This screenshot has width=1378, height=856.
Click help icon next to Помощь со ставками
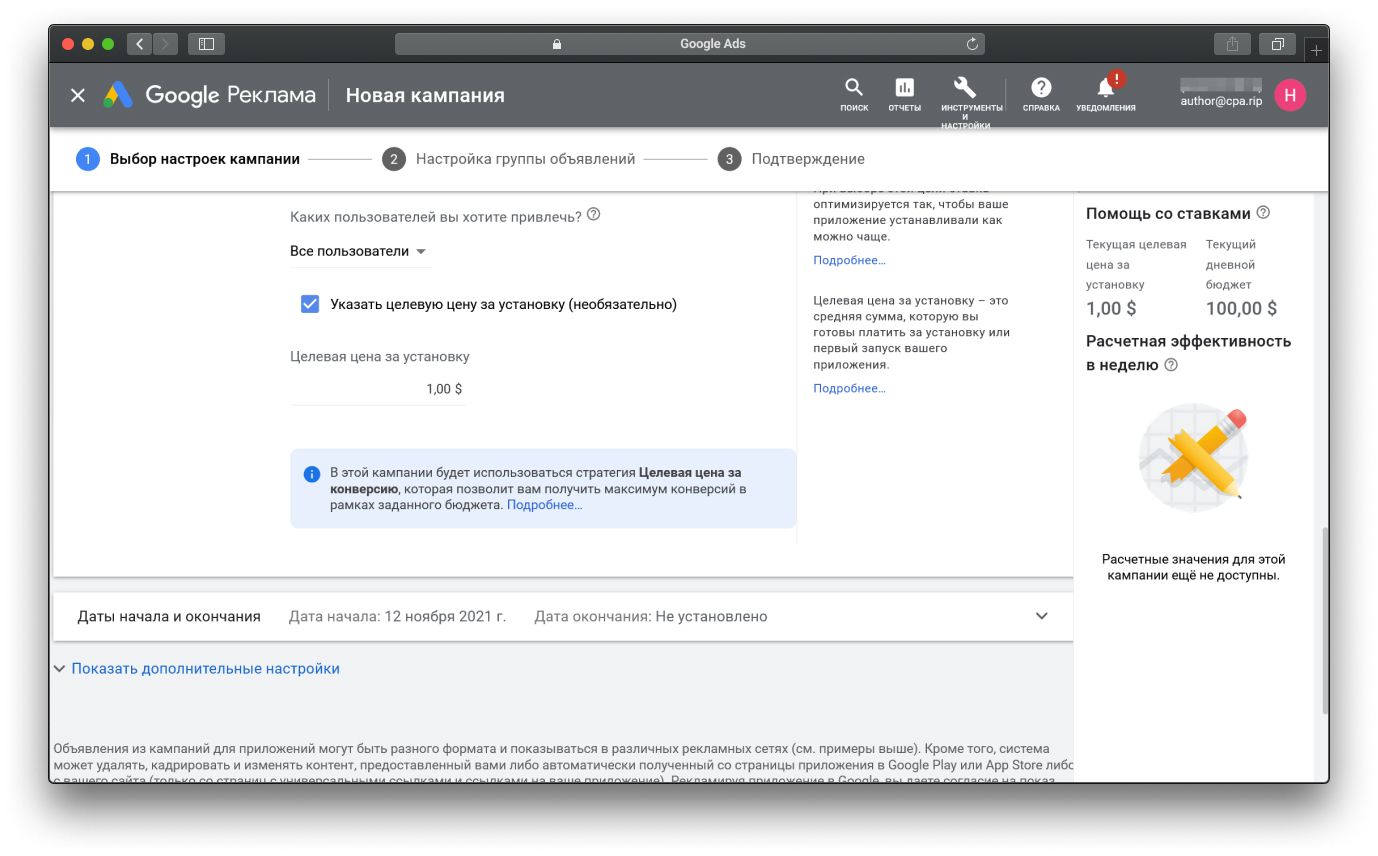point(1263,212)
